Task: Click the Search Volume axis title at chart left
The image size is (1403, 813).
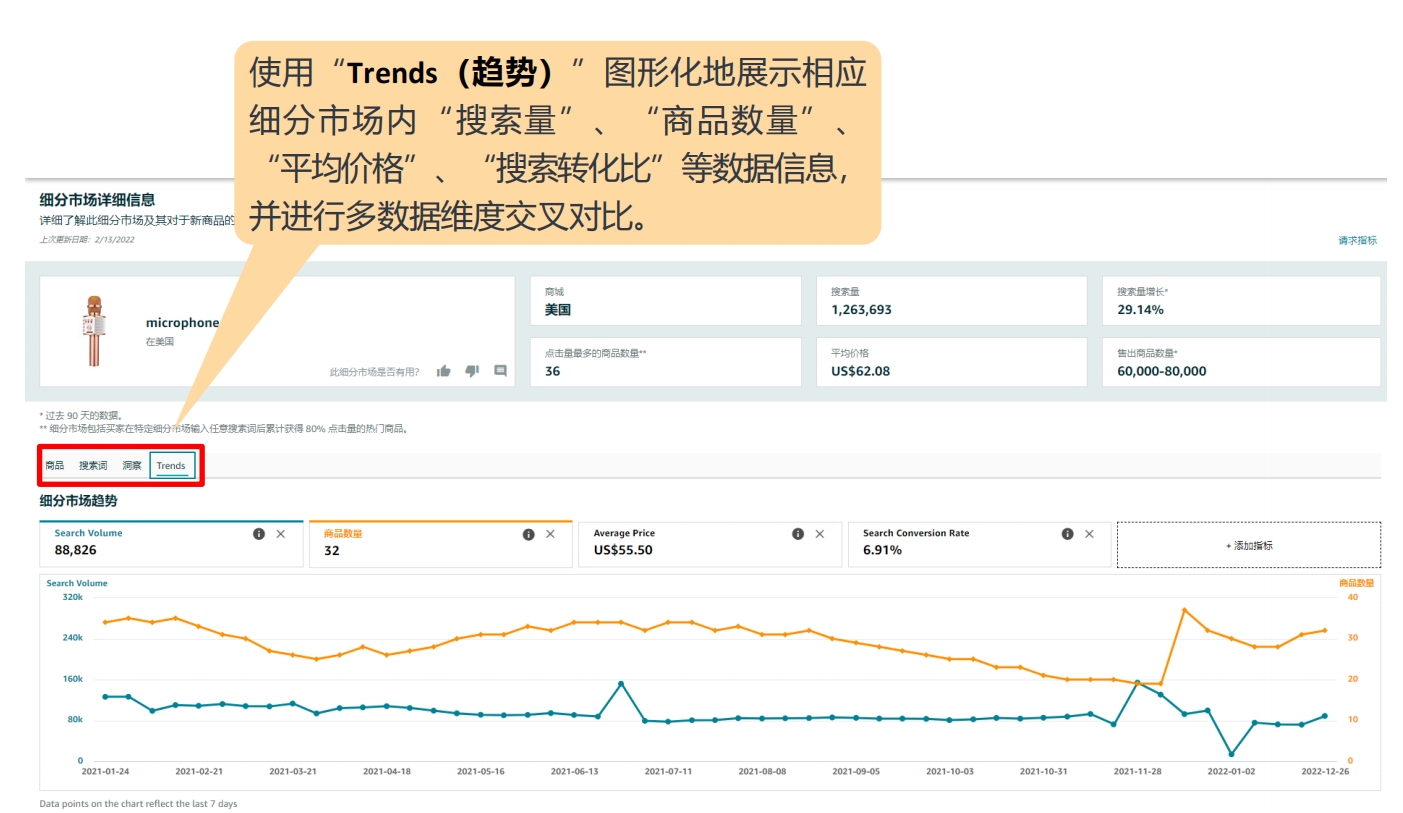Action: (77, 583)
